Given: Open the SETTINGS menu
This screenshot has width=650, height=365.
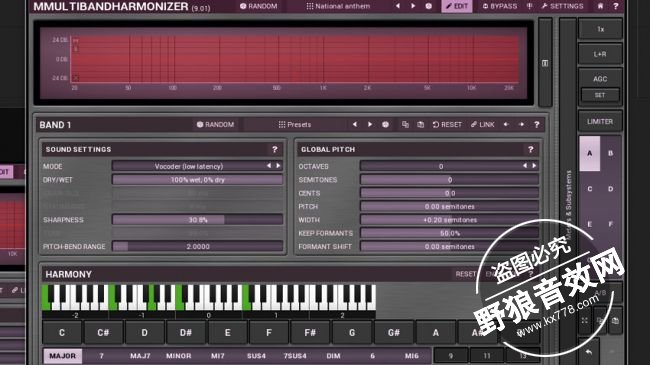Looking at the screenshot, I should click(x=563, y=6).
